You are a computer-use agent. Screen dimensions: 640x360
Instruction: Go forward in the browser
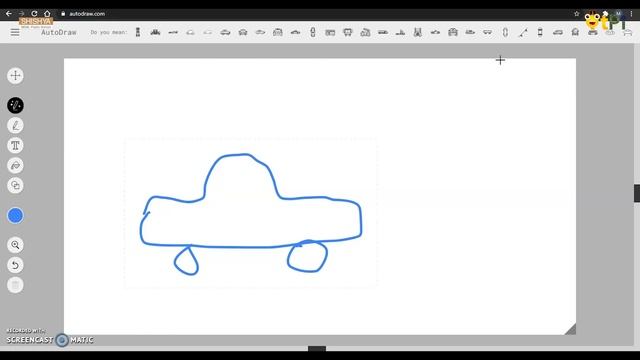coord(22,13)
